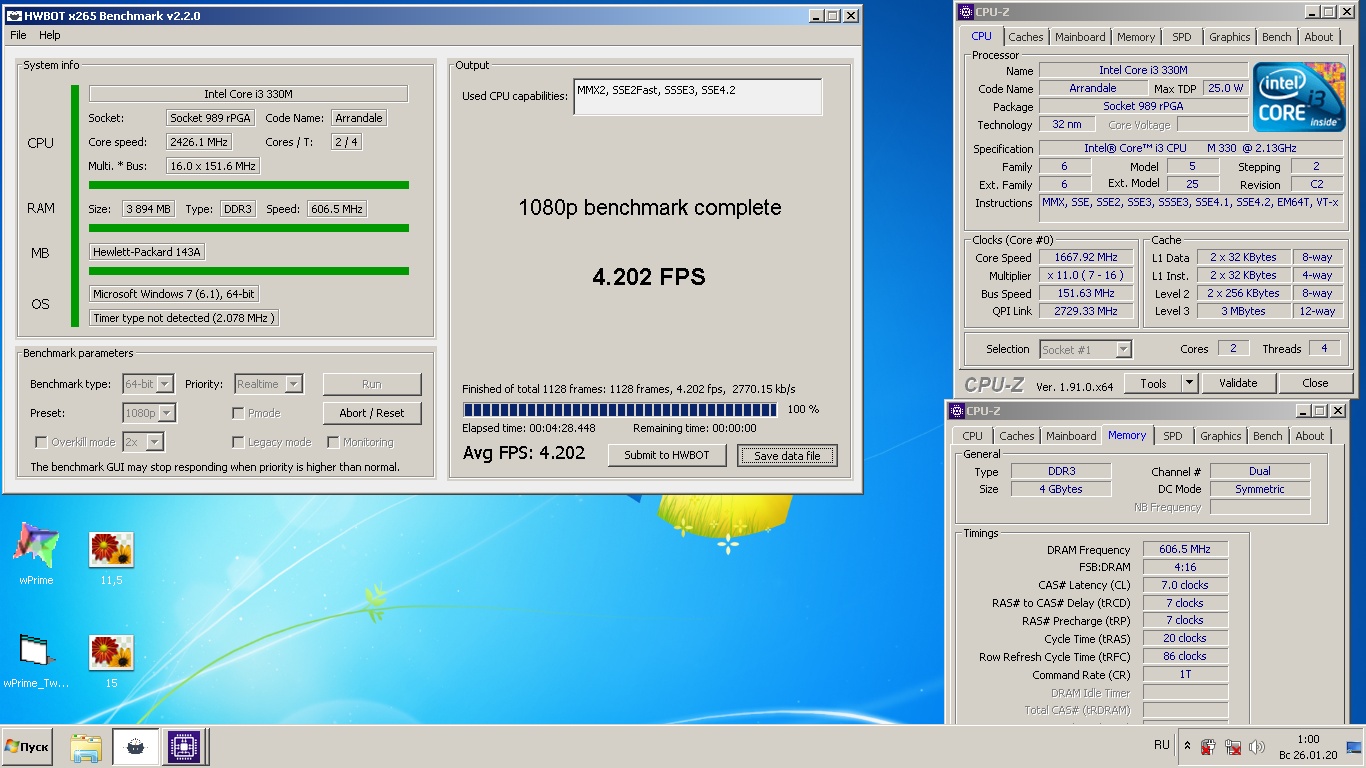Click the upper CPU-Z window title icon
This screenshot has width=1366, height=768.
click(965, 12)
